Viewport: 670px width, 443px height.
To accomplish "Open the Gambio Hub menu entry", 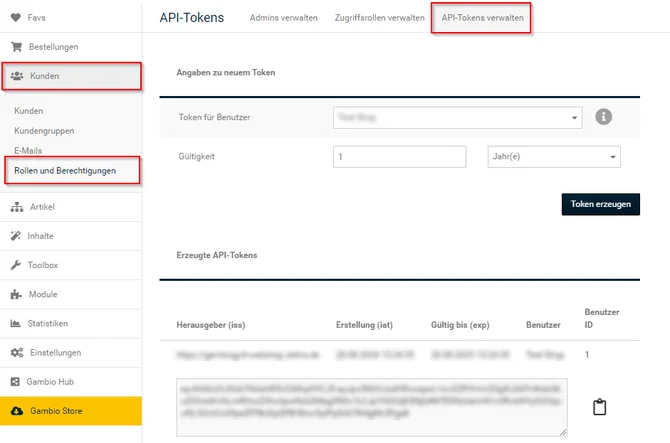I will point(71,382).
